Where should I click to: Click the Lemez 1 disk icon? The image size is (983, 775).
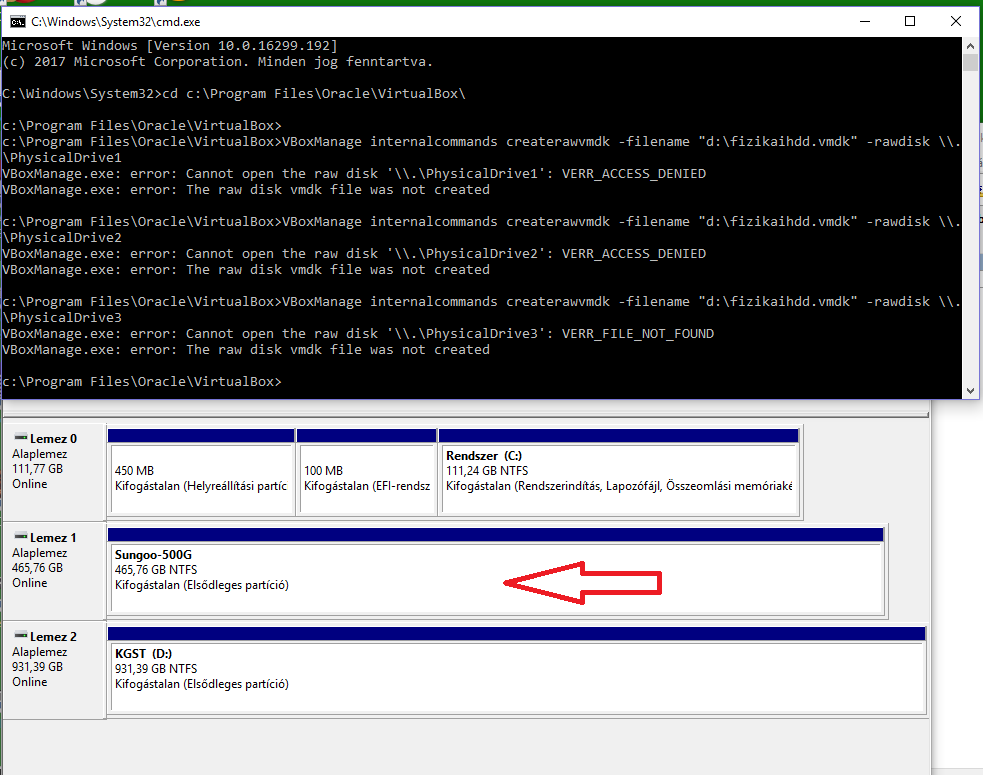(21, 536)
